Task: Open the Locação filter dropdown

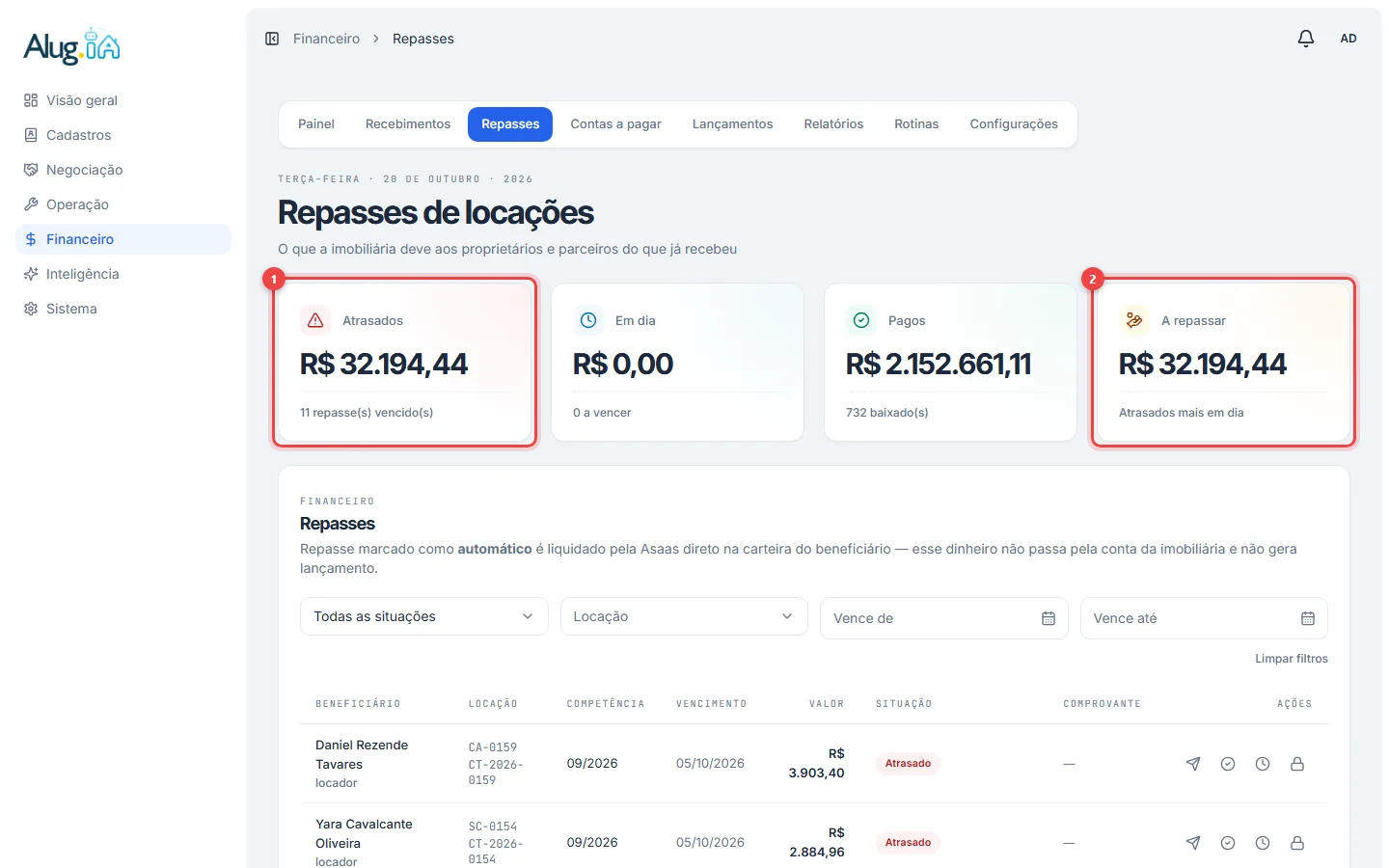Action: 684,616
